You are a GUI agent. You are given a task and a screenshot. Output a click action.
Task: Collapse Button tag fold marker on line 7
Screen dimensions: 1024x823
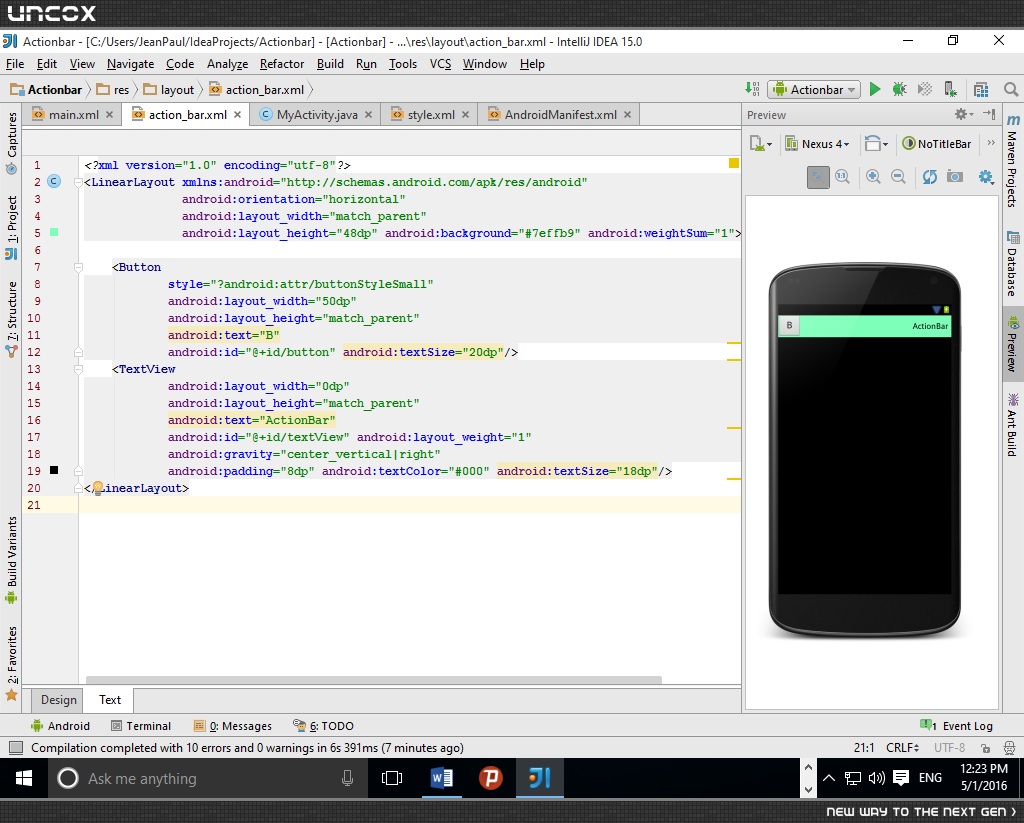pos(78,267)
